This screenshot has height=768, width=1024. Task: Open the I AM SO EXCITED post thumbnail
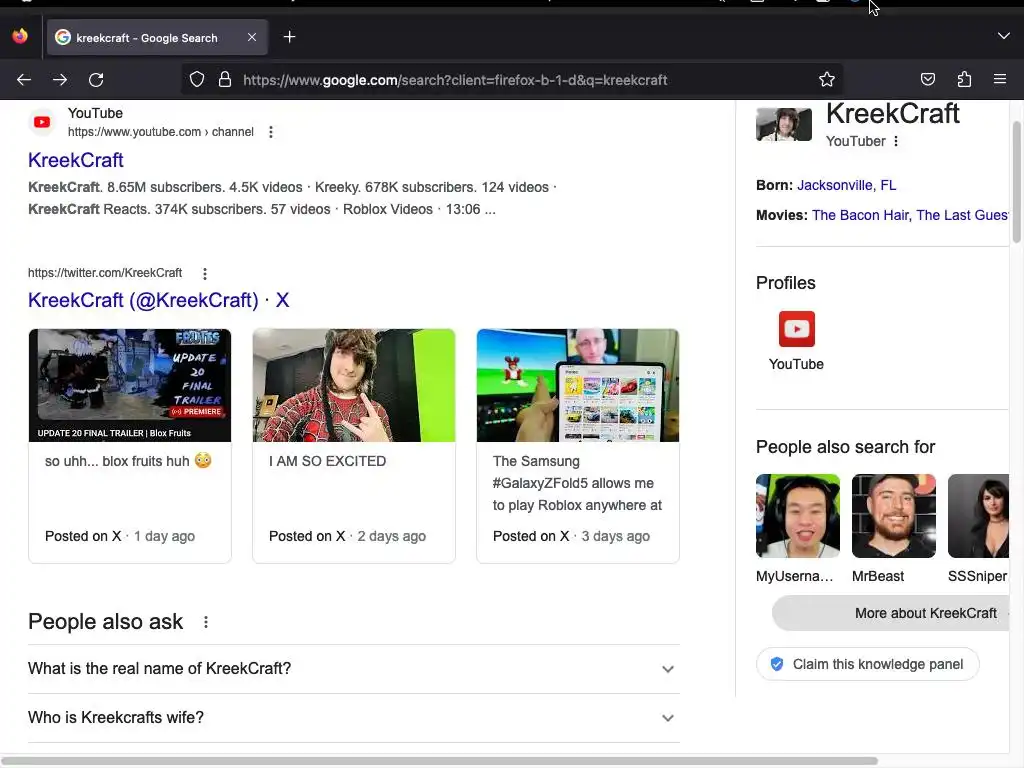(354, 385)
